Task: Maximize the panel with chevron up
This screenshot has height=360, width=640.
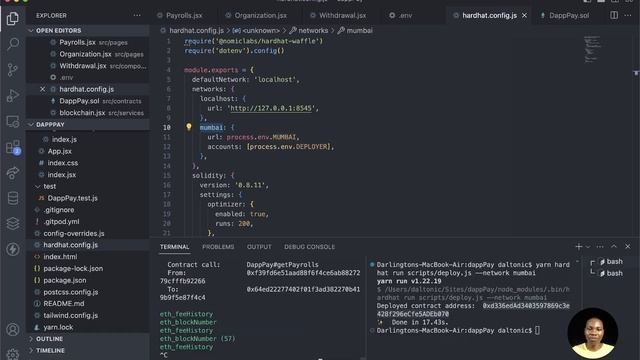Action: click(x=614, y=247)
